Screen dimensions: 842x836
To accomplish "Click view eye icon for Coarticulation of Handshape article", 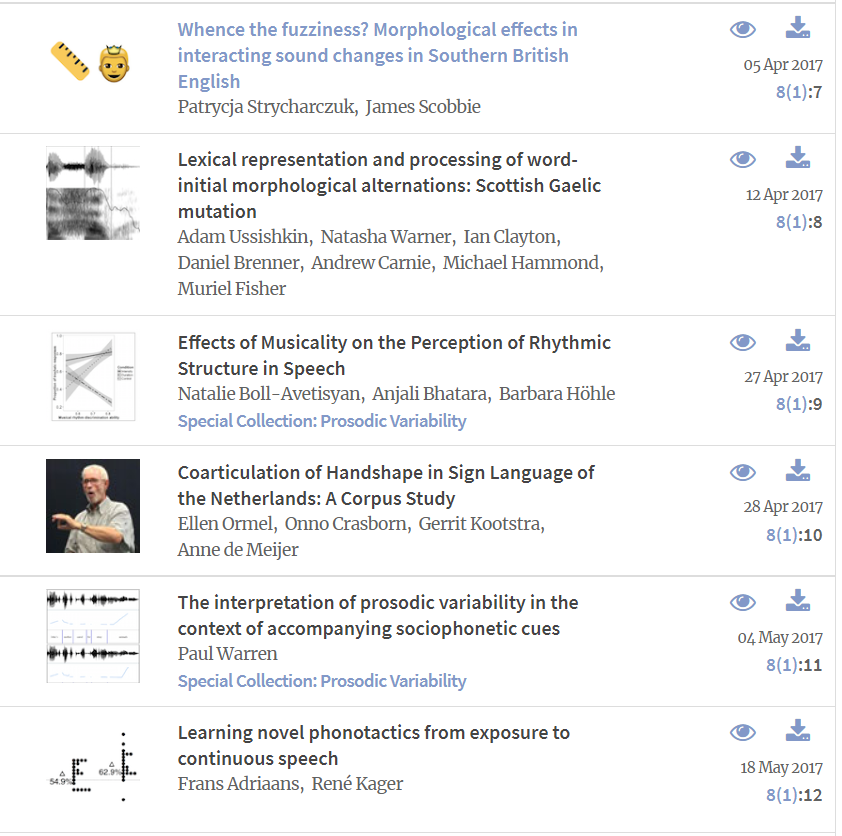I will (x=742, y=472).
